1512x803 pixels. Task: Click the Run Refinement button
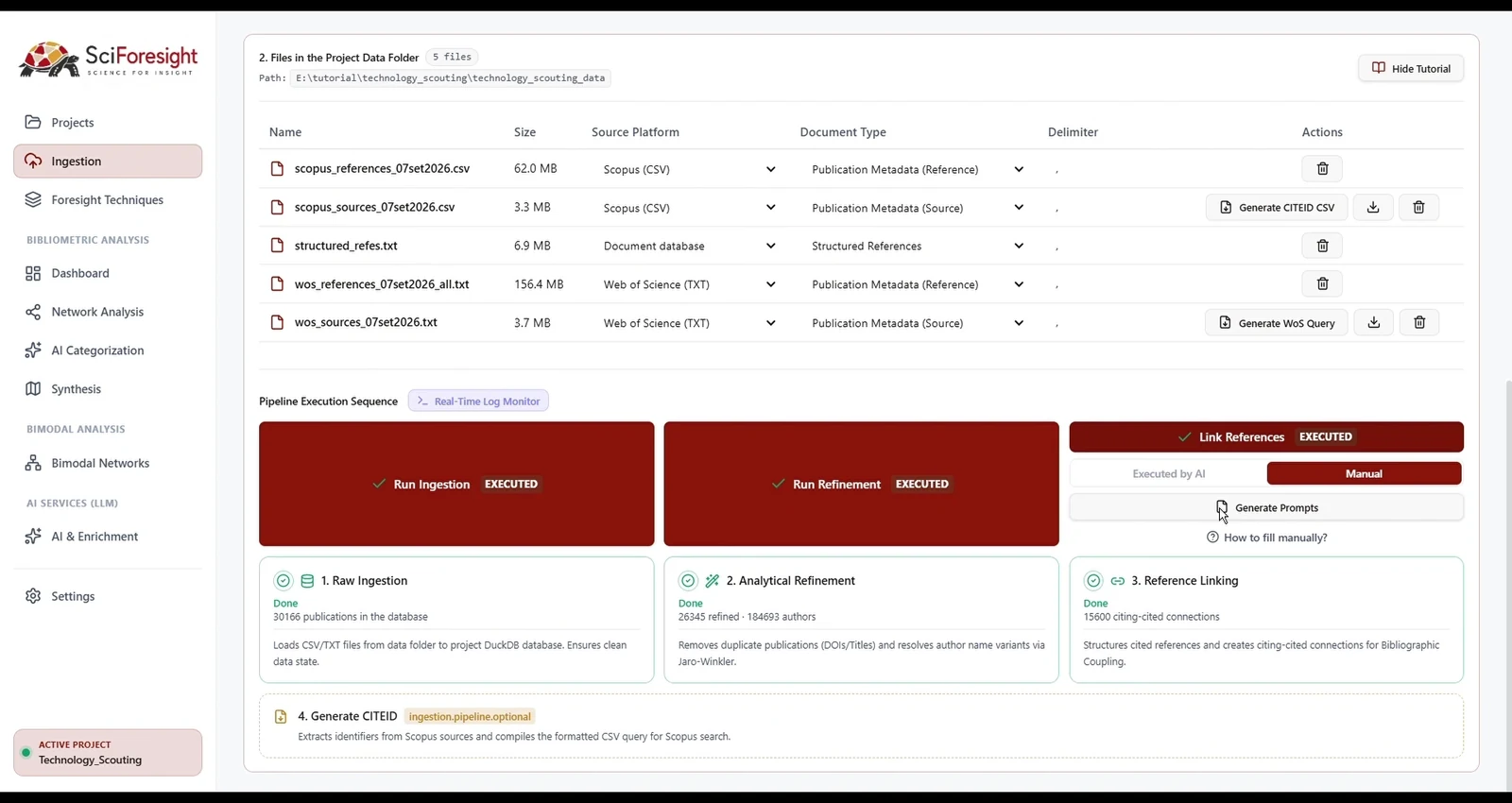click(861, 484)
